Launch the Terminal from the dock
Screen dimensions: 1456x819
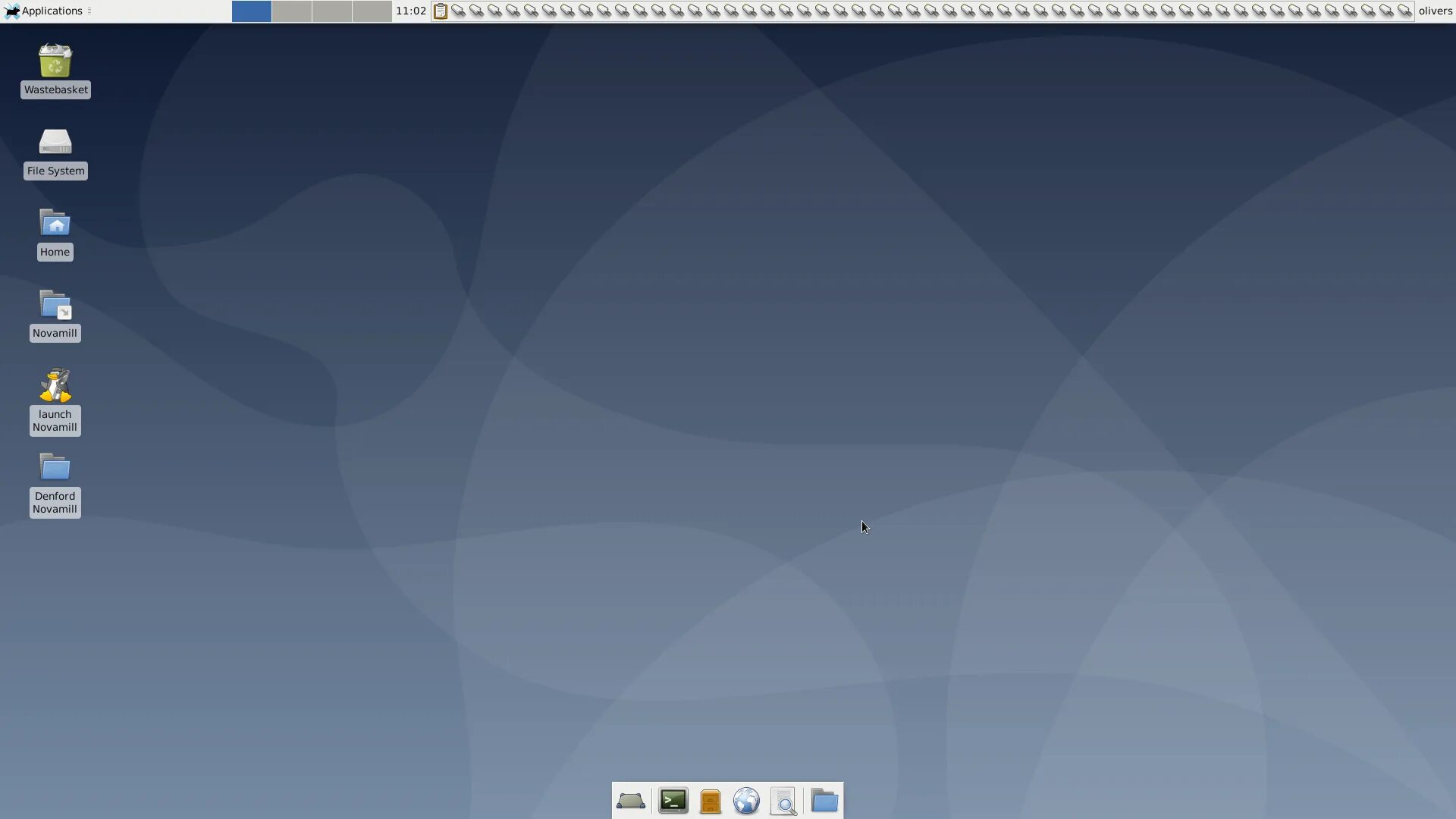tap(673, 801)
